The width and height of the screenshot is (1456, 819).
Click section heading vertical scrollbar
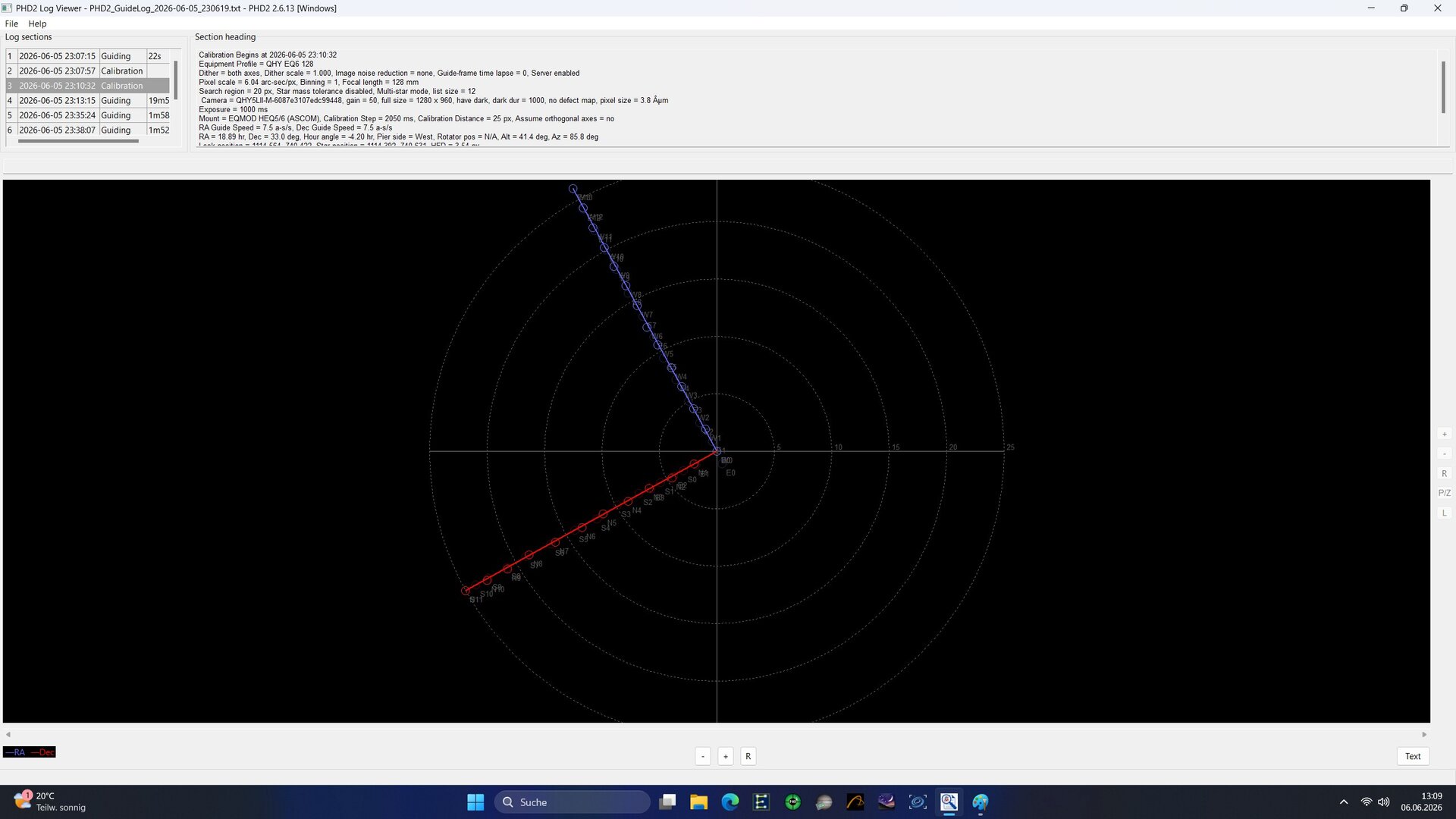(x=1442, y=87)
